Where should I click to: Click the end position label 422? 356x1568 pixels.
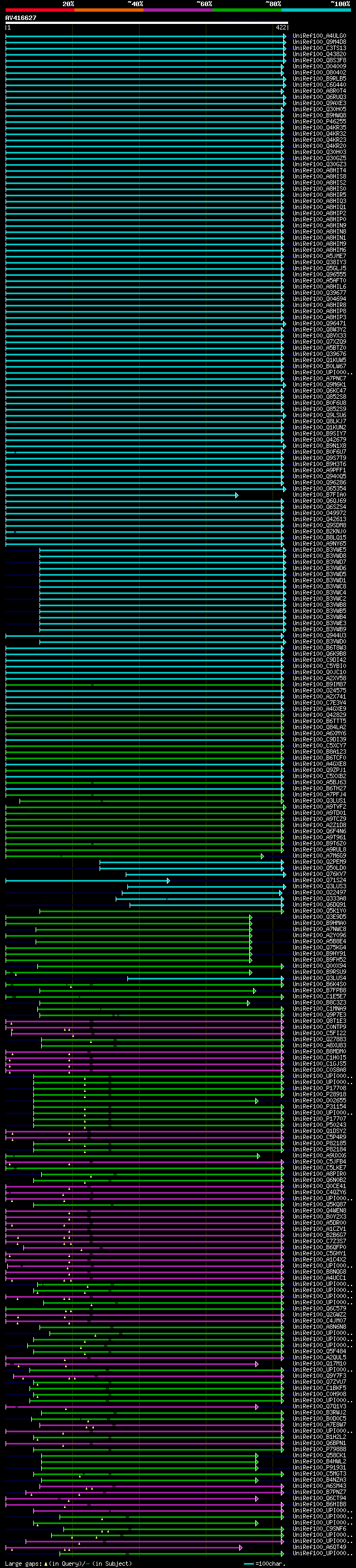[281, 28]
